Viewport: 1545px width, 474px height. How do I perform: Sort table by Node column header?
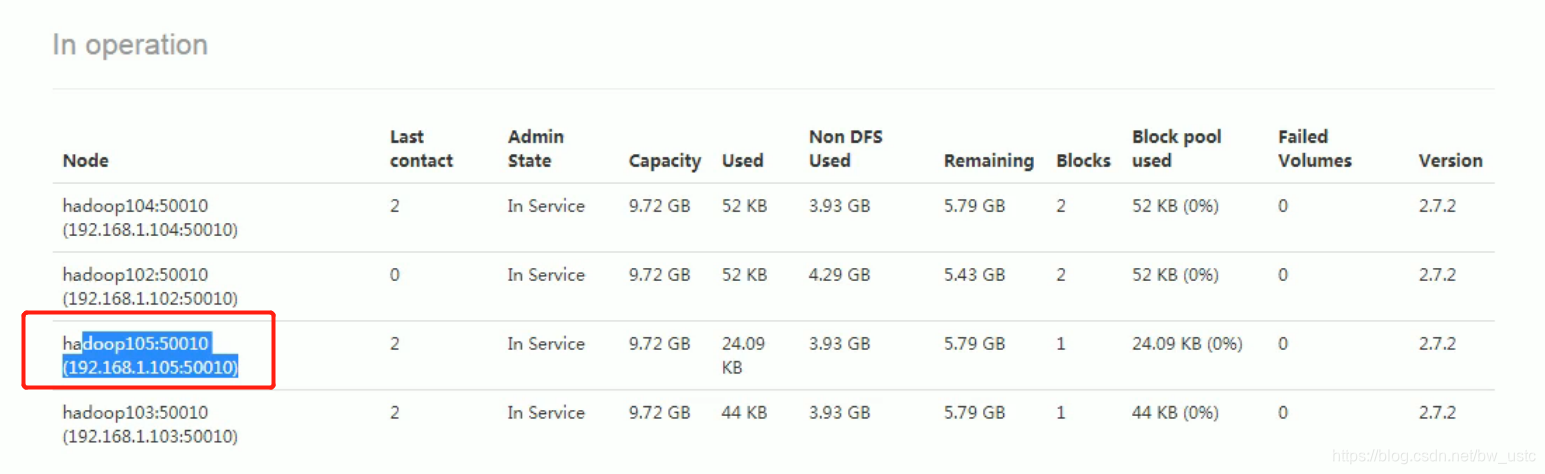pos(85,160)
